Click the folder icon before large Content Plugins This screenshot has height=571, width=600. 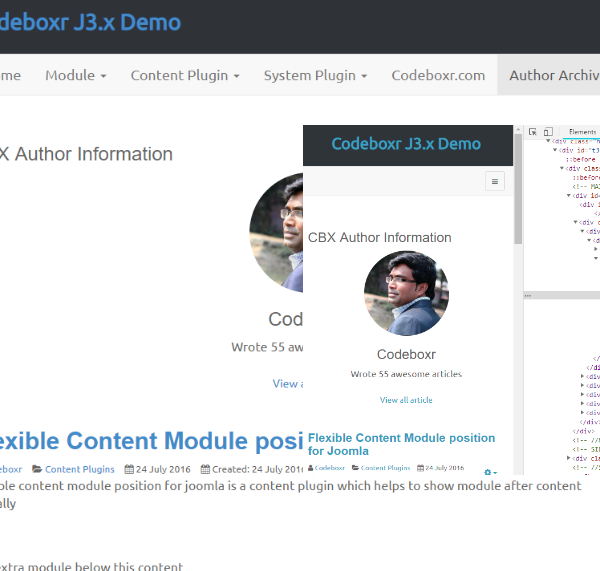37,469
